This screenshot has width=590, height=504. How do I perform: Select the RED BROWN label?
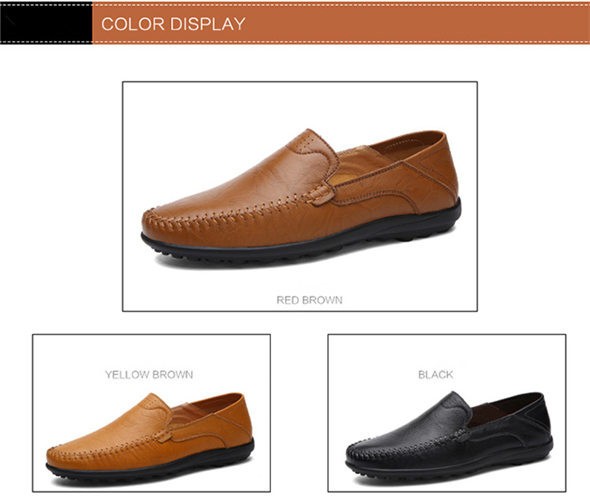click(x=309, y=300)
